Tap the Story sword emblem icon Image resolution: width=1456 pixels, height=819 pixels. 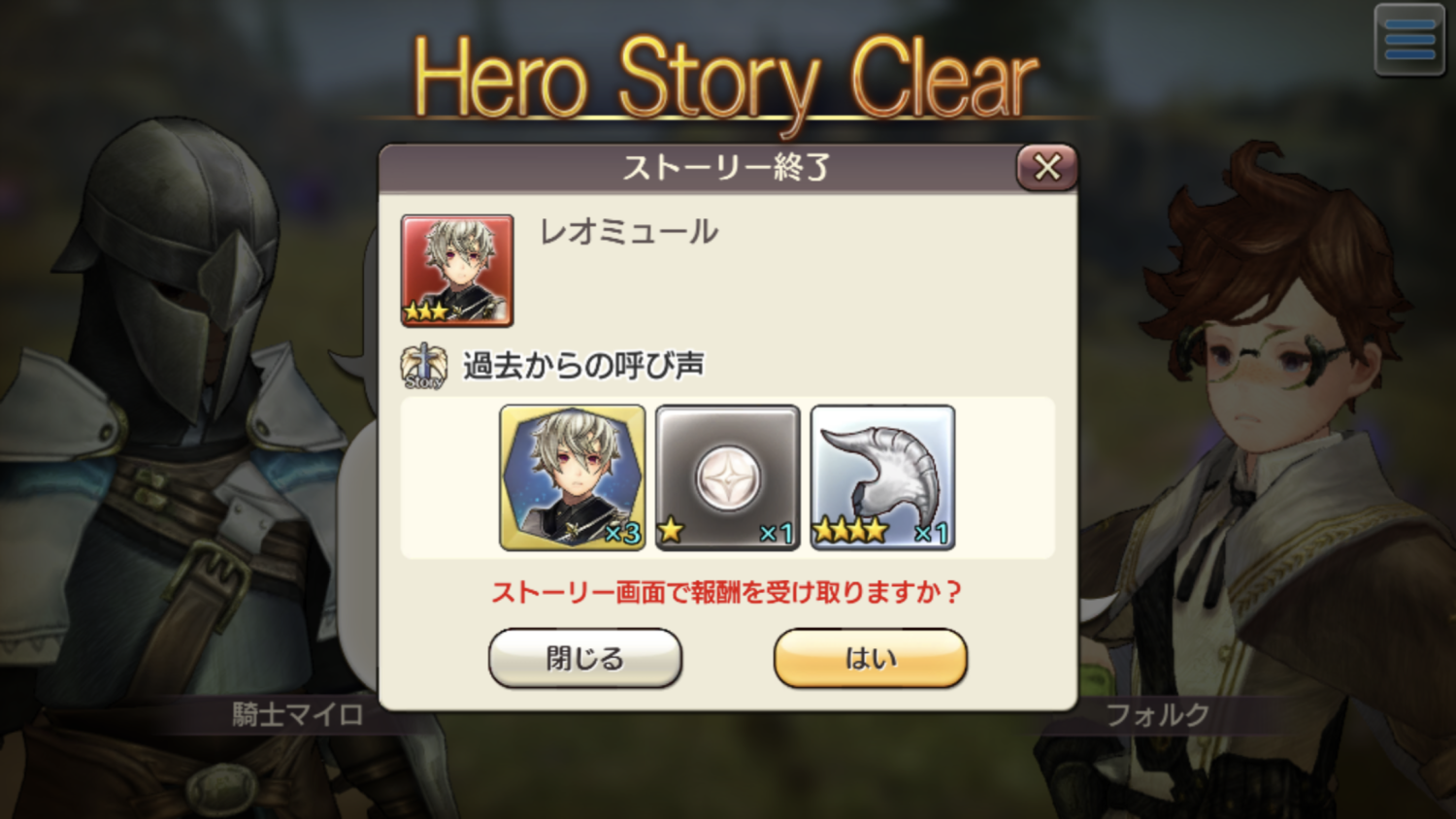click(x=424, y=366)
